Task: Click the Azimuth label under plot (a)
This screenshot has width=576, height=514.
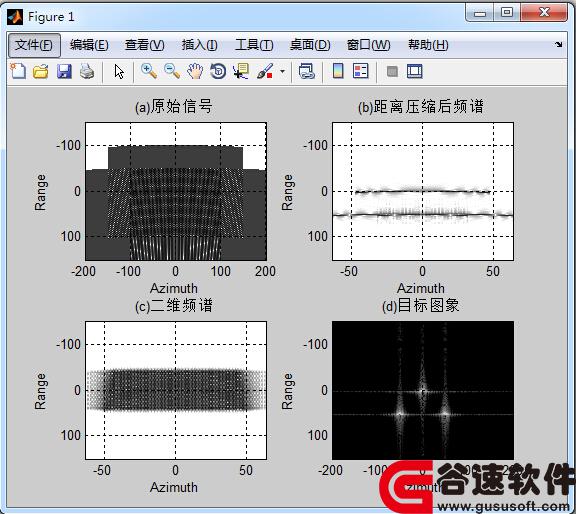Action: (x=174, y=288)
